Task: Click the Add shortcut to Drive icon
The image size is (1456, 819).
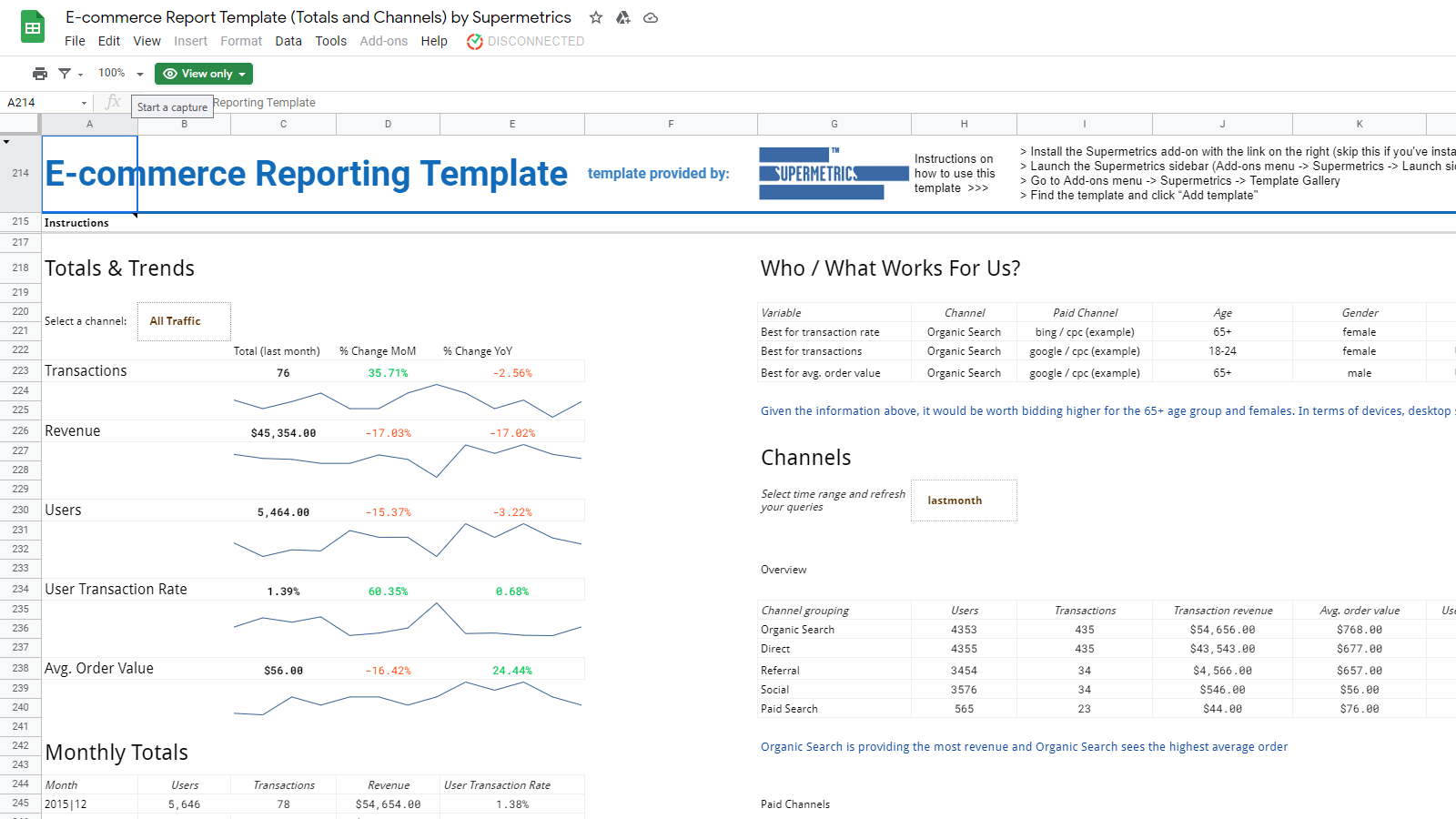Action: 623,17
